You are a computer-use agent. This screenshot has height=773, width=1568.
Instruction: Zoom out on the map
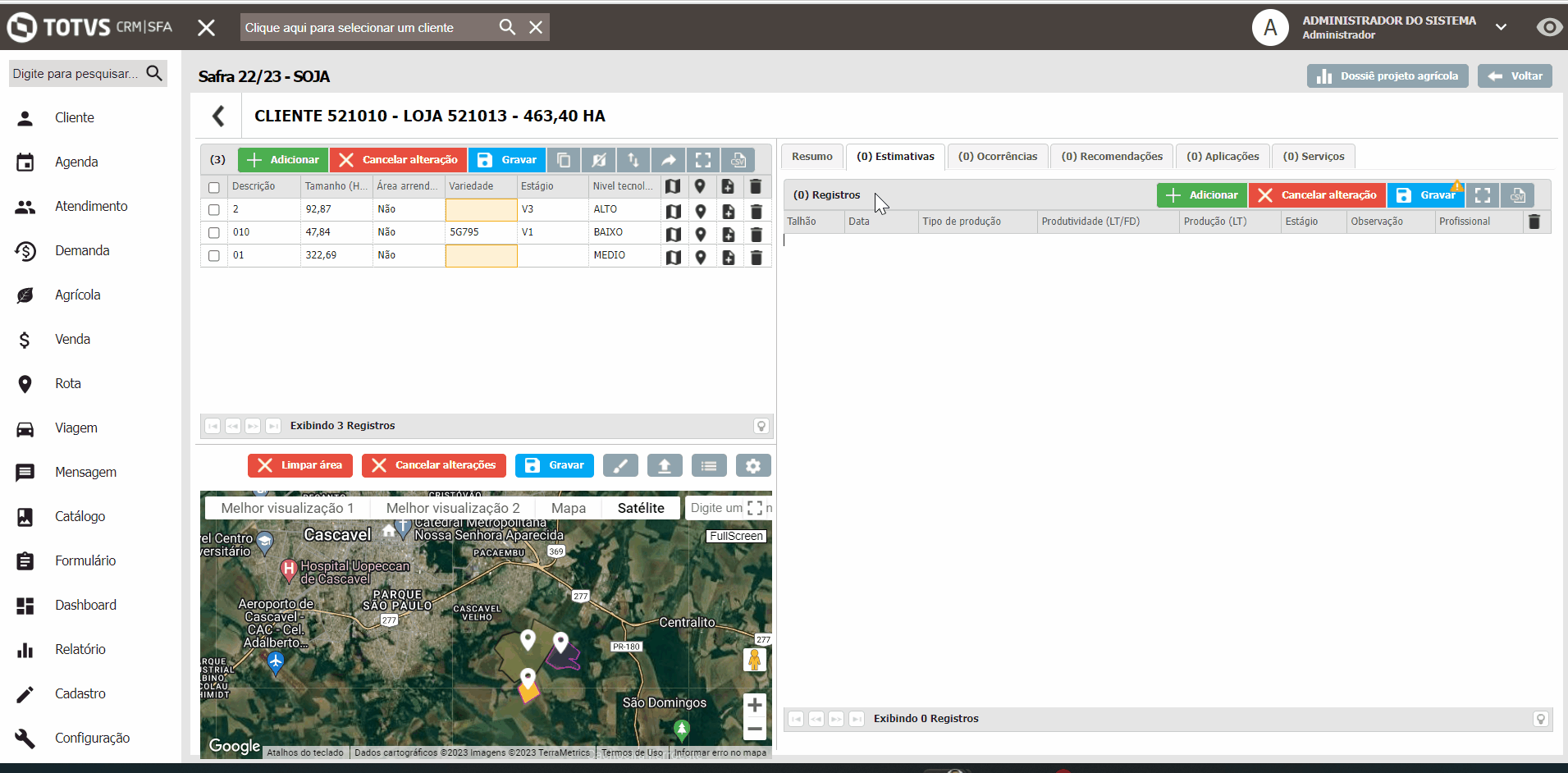point(755,728)
